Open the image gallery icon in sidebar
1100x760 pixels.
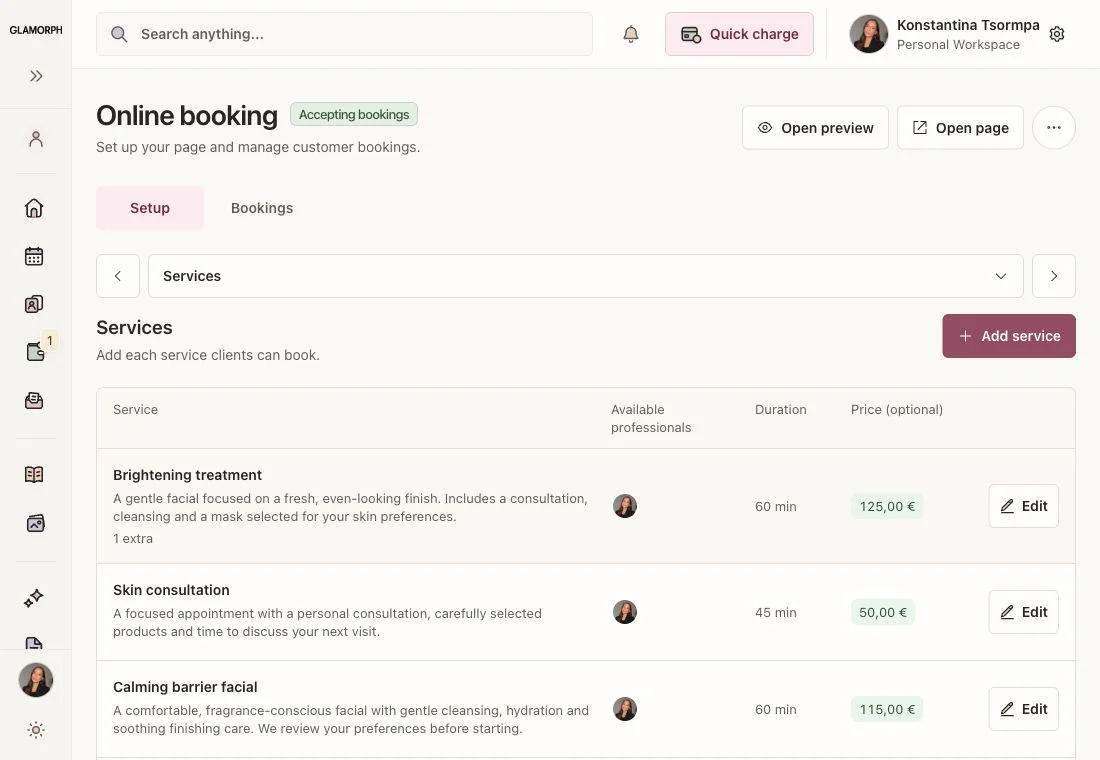[35, 523]
